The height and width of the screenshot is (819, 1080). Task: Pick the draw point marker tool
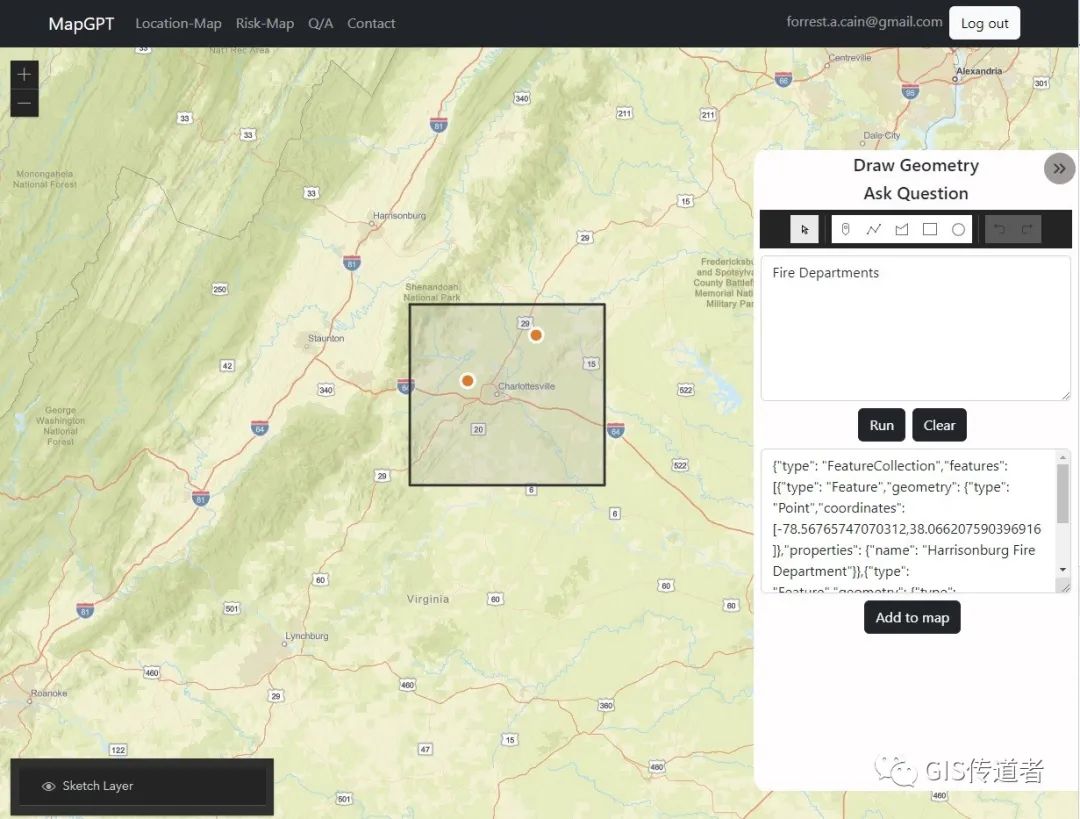tap(845, 229)
